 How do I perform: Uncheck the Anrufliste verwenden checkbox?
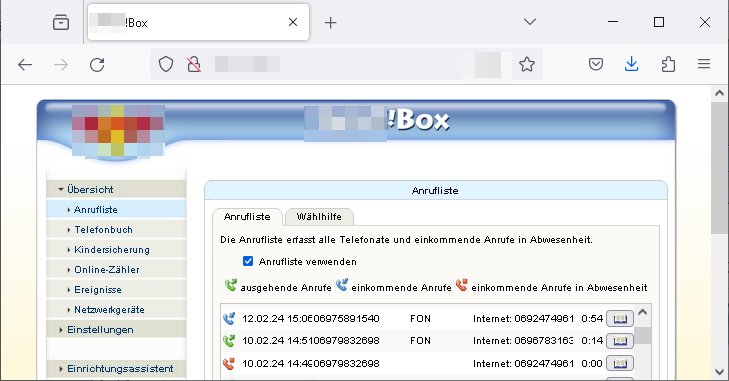(x=248, y=261)
